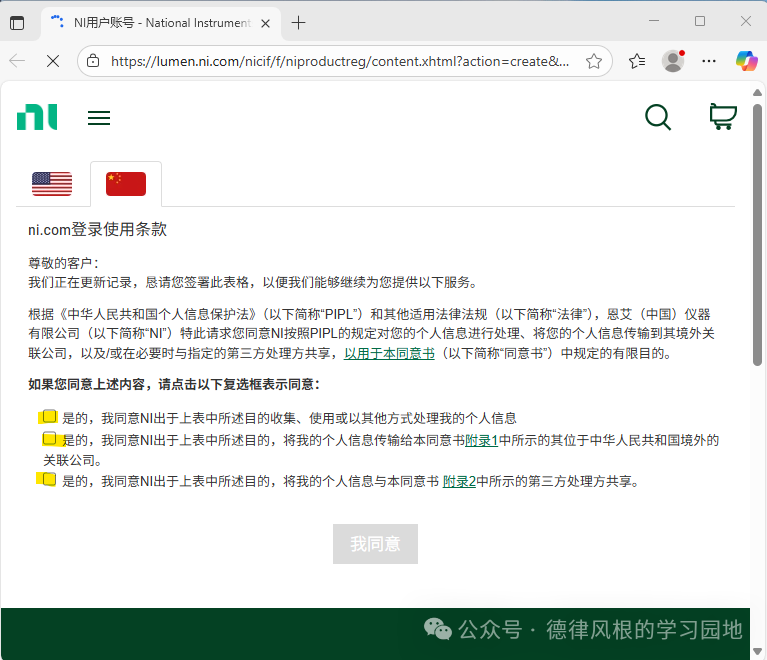
Task: Maximize the browser window
Action: [x=700, y=21]
